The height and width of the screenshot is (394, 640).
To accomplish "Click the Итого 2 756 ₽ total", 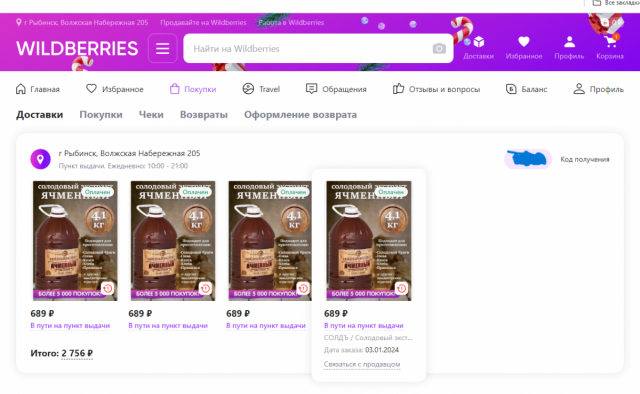I will click(x=62, y=353).
